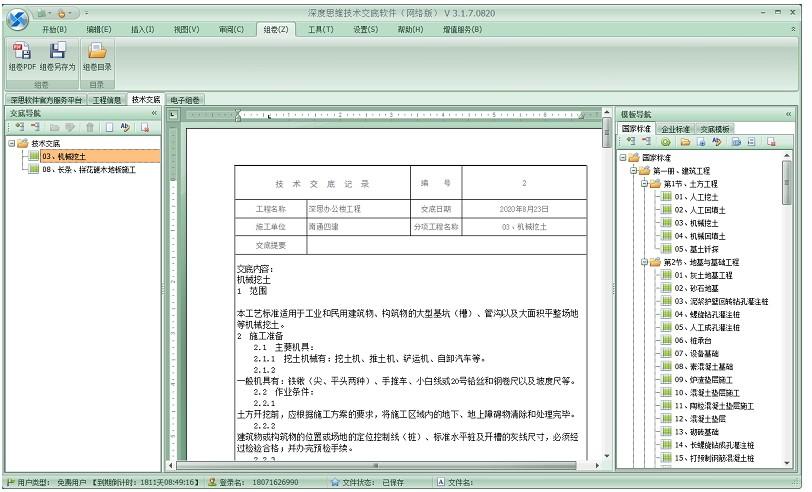Open the 设置(S) ribbon tab

tap(366, 30)
